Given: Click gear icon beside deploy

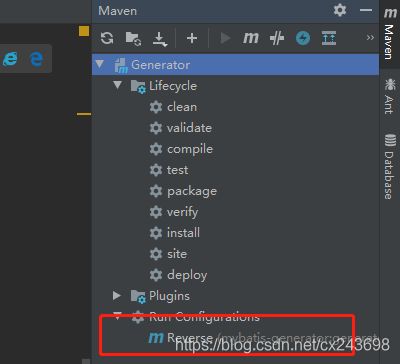Looking at the screenshot, I should [x=156, y=275].
